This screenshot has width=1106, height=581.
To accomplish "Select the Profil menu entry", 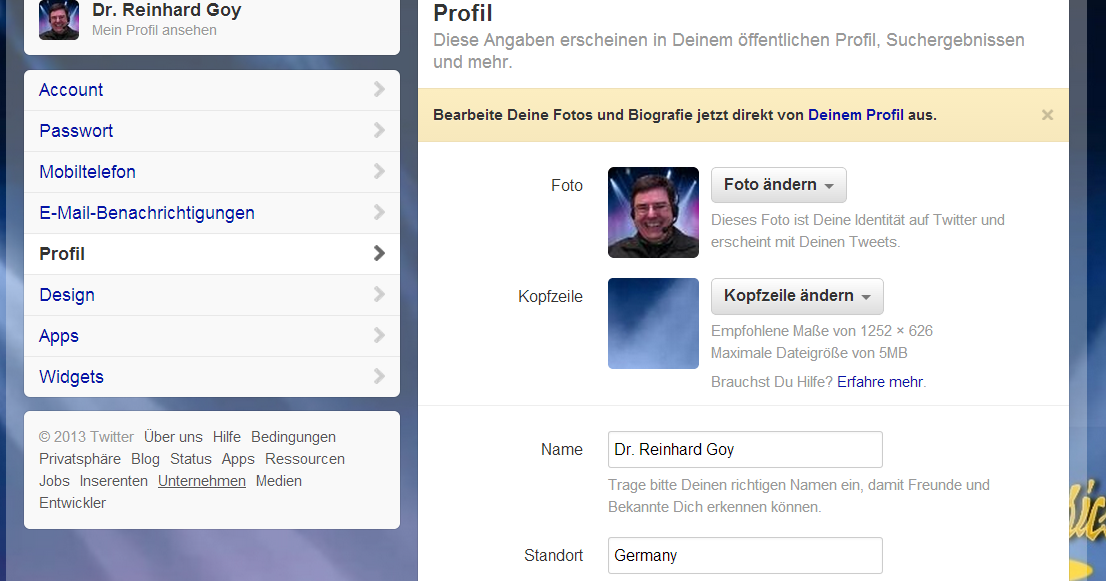I will point(212,254).
